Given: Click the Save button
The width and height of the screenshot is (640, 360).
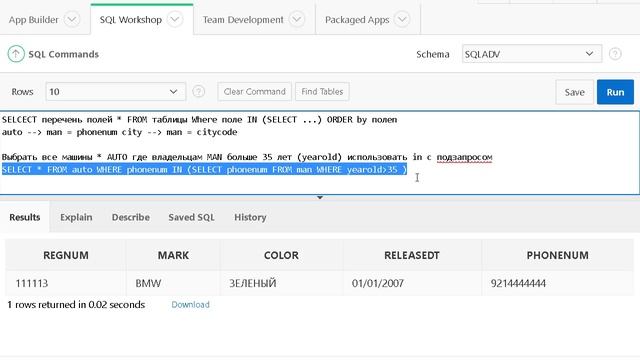Looking at the screenshot, I should pyautogui.click(x=574, y=92).
